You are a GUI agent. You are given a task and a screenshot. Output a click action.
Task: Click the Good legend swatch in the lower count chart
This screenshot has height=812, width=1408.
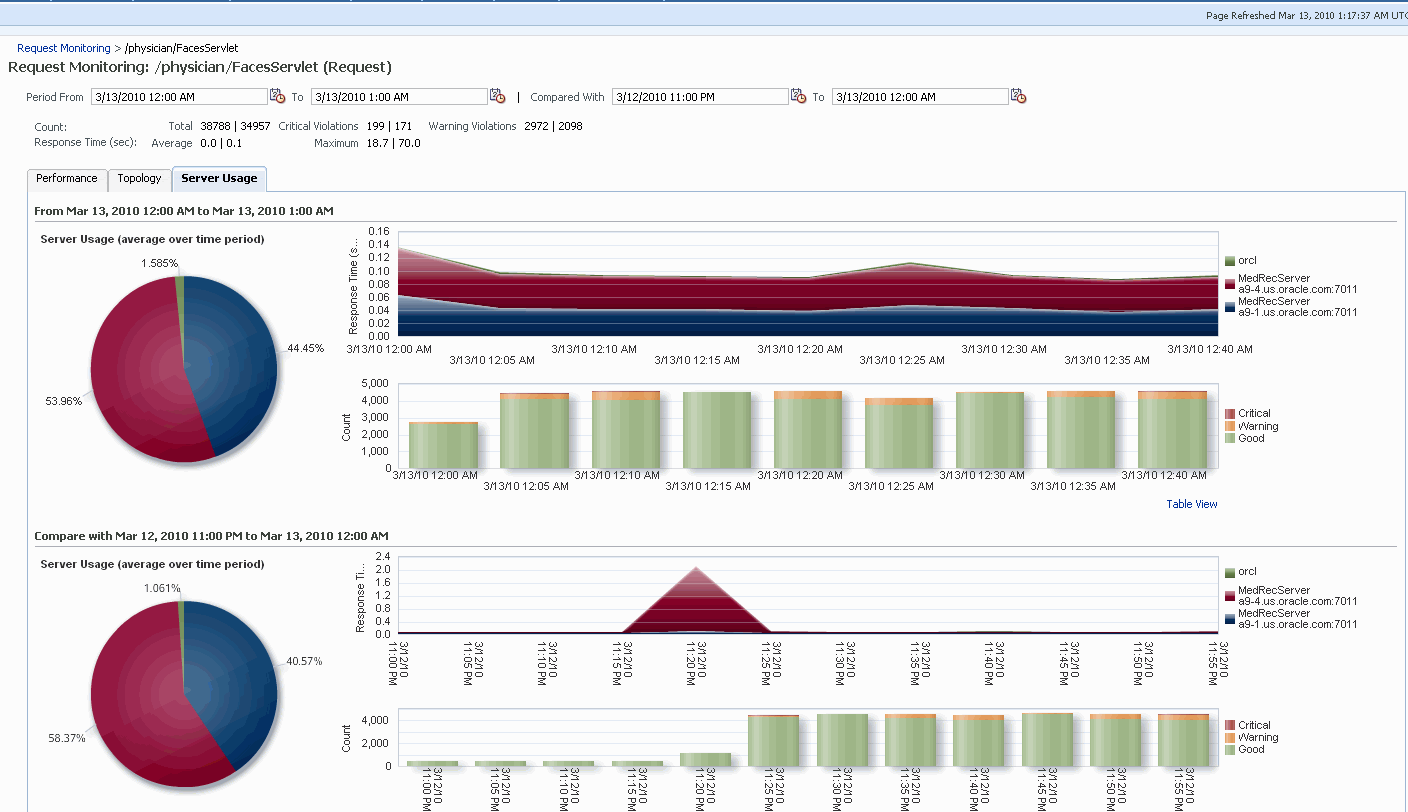tap(1230, 750)
